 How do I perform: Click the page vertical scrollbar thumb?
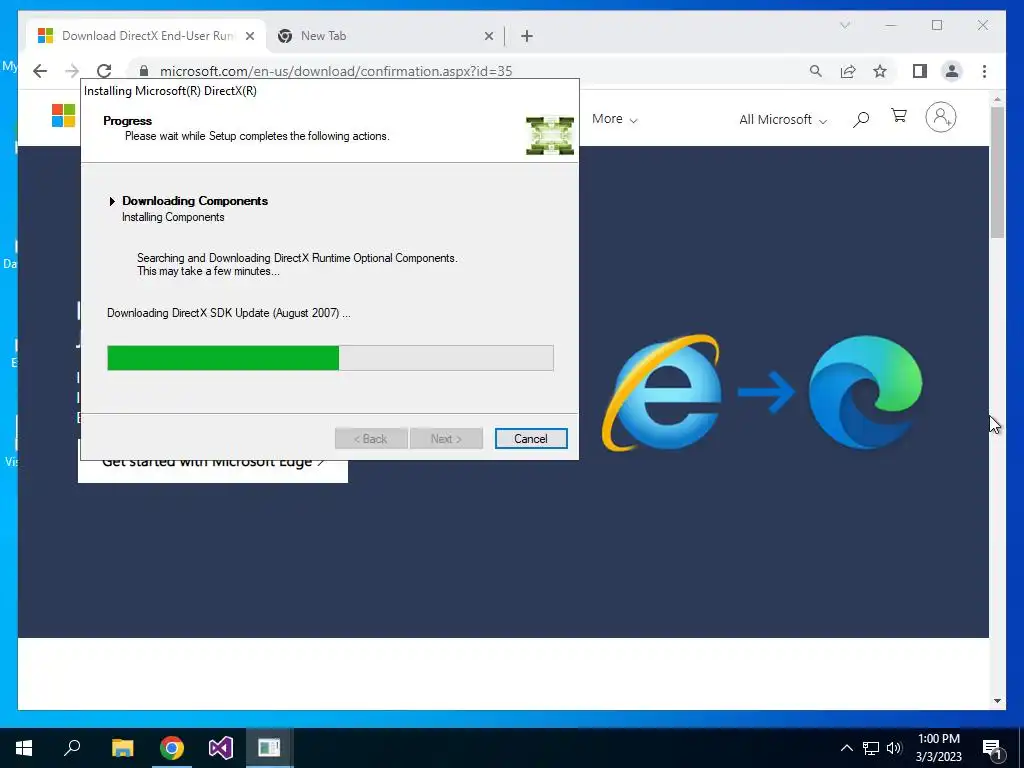997,172
